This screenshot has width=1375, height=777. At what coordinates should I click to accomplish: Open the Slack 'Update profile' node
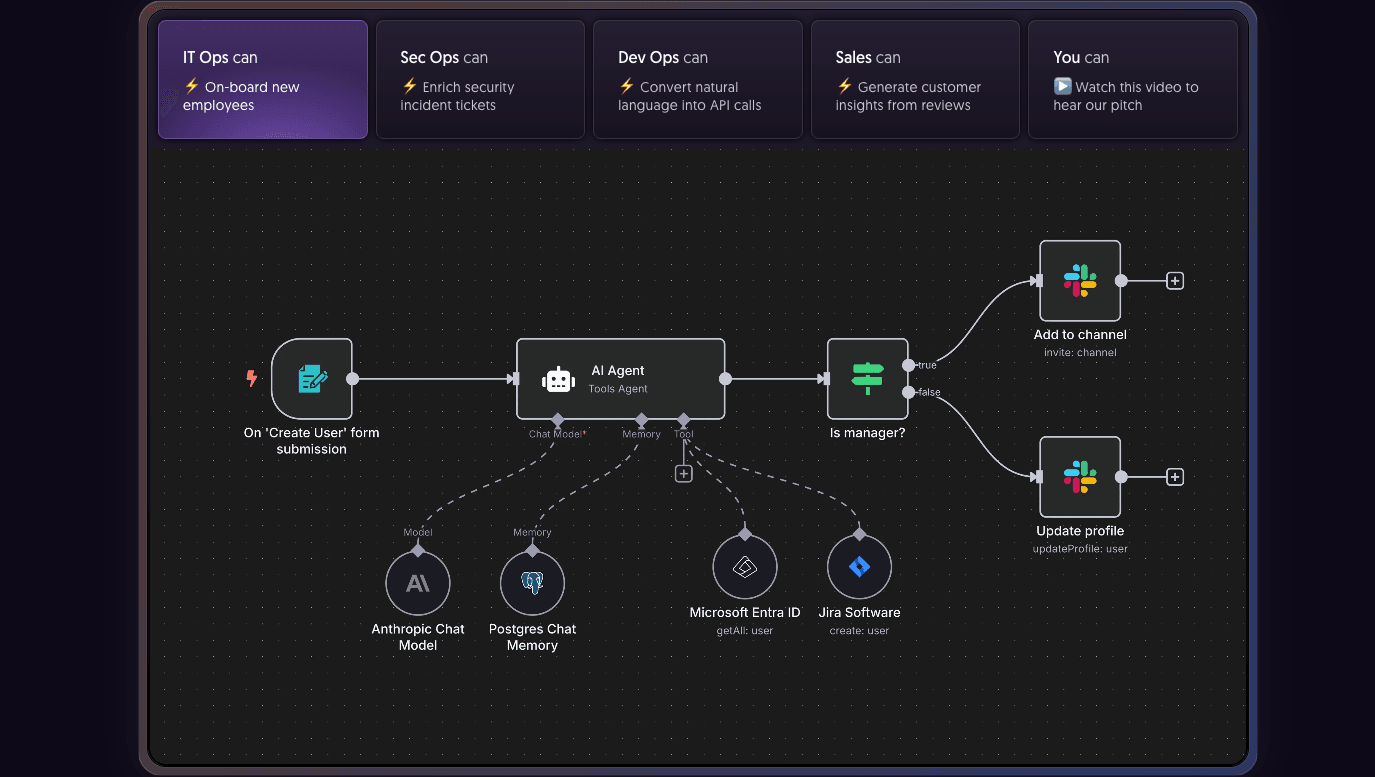point(1080,477)
